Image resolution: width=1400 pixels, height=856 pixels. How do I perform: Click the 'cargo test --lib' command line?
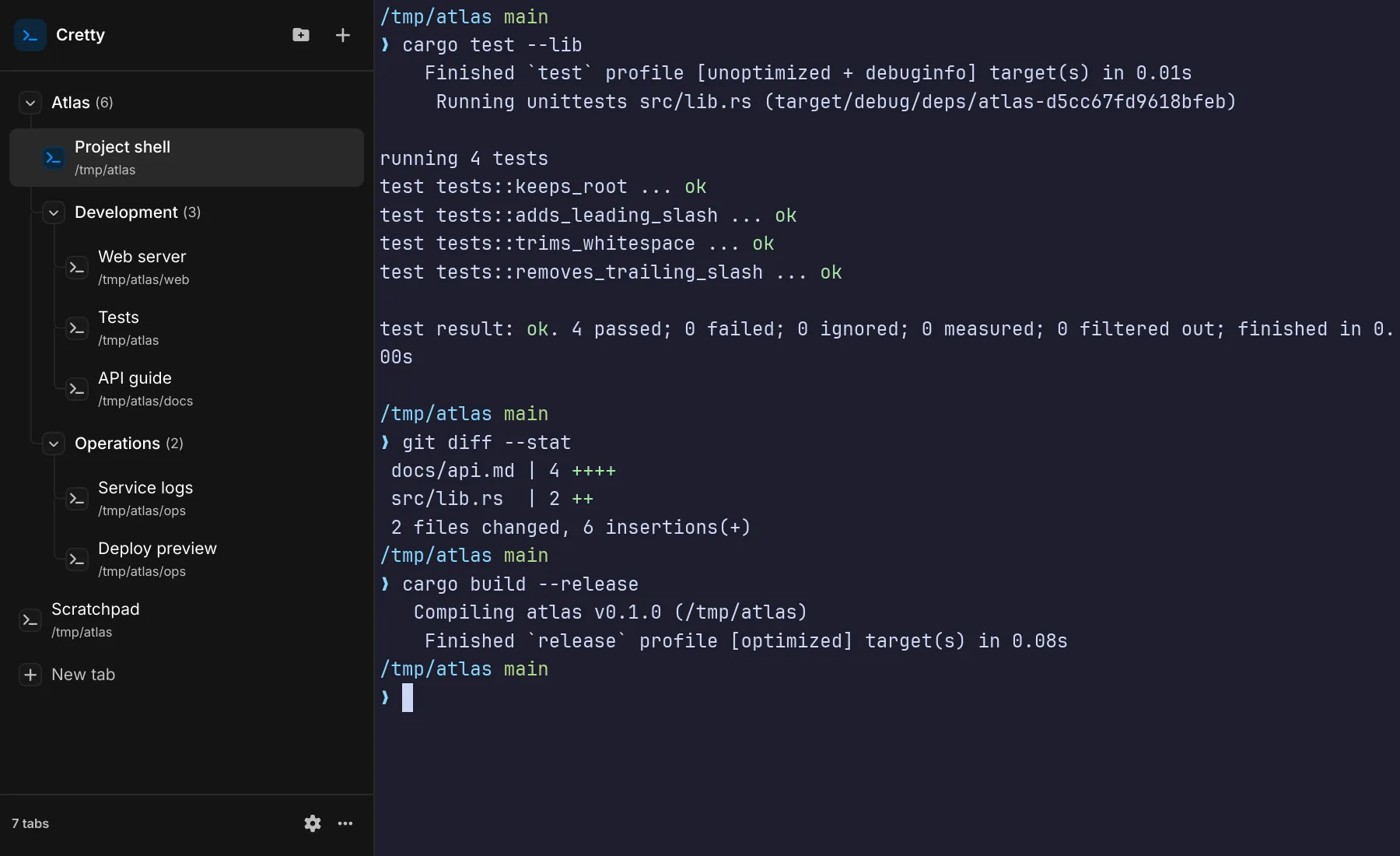click(492, 45)
